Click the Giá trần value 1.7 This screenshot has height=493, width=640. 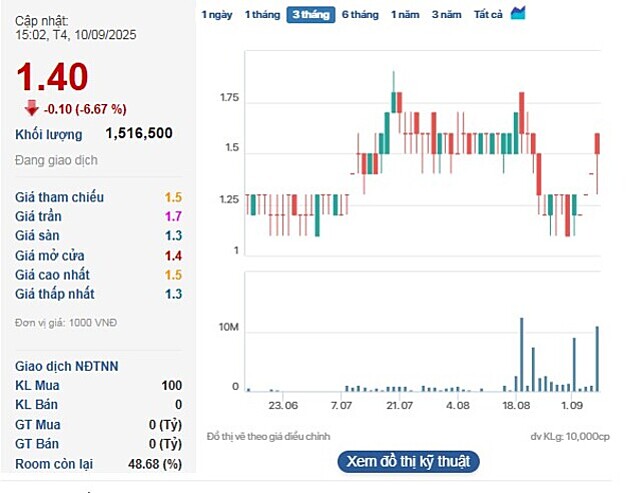(x=173, y=216)
